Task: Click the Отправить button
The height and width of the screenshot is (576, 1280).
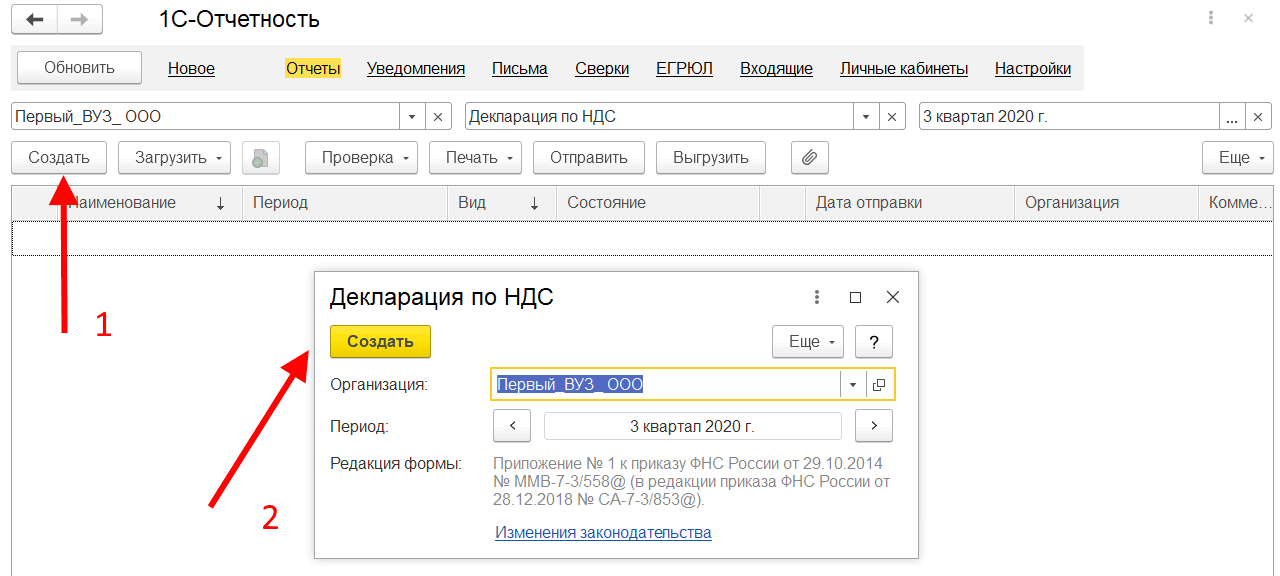Action: (589, 157)
